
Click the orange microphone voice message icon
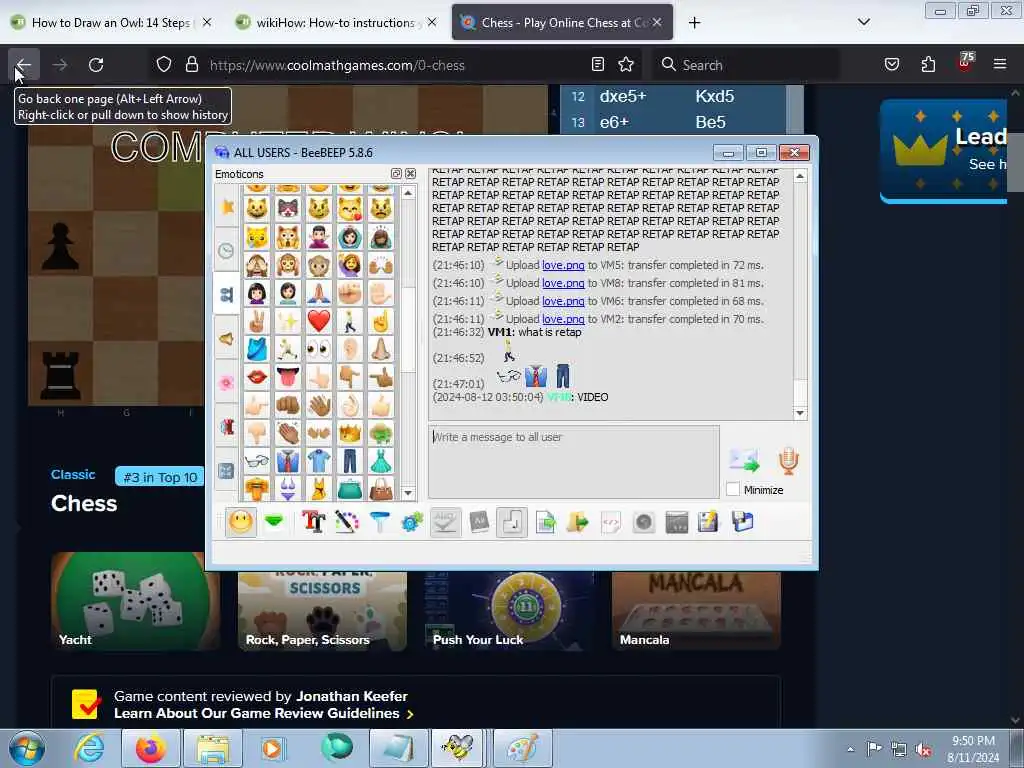pyautogui.click(x=788, y=461)
